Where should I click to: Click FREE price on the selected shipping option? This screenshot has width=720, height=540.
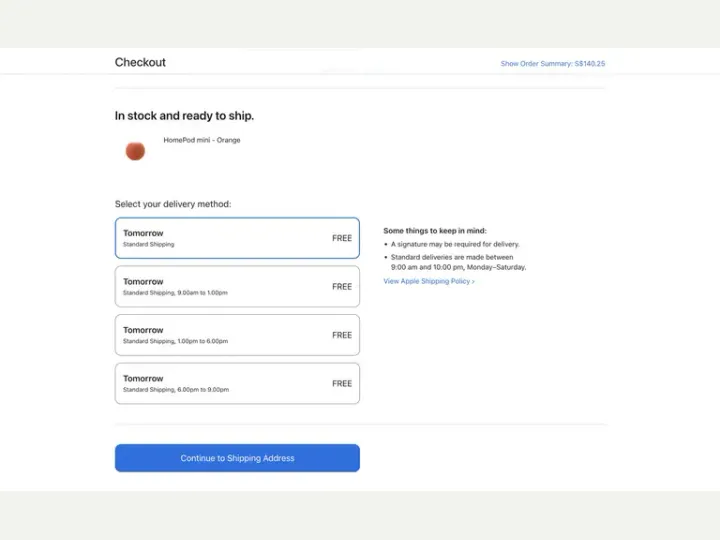pyautogui.click(x=342, y=238)
